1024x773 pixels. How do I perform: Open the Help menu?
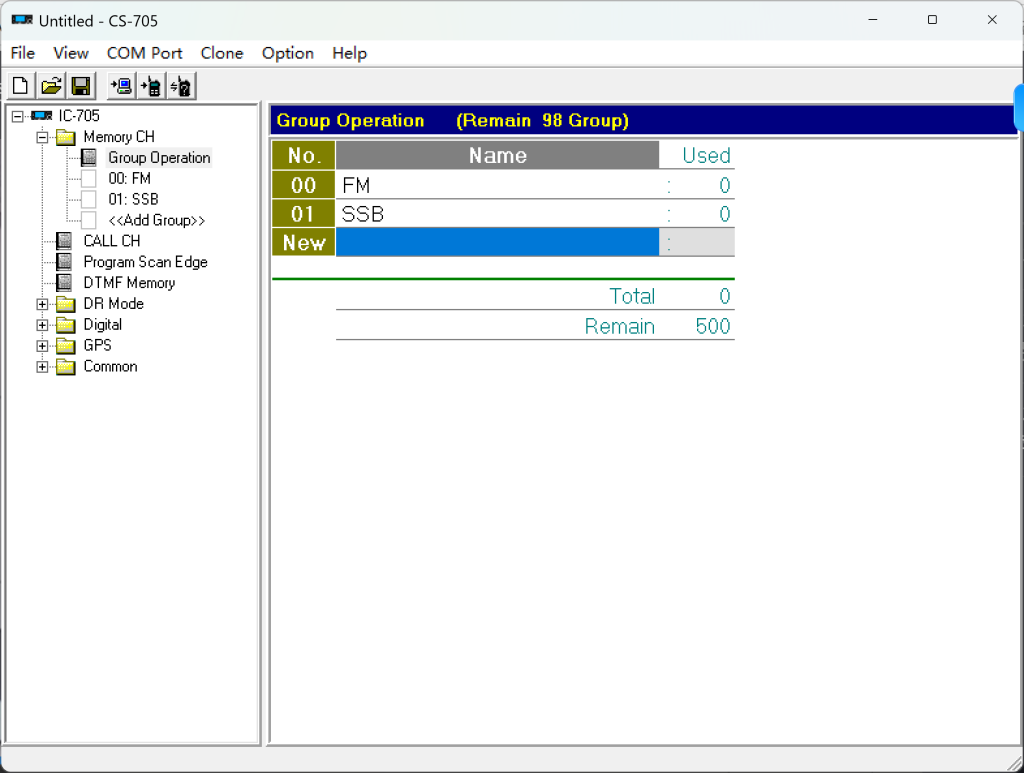(x=349, y=53)
